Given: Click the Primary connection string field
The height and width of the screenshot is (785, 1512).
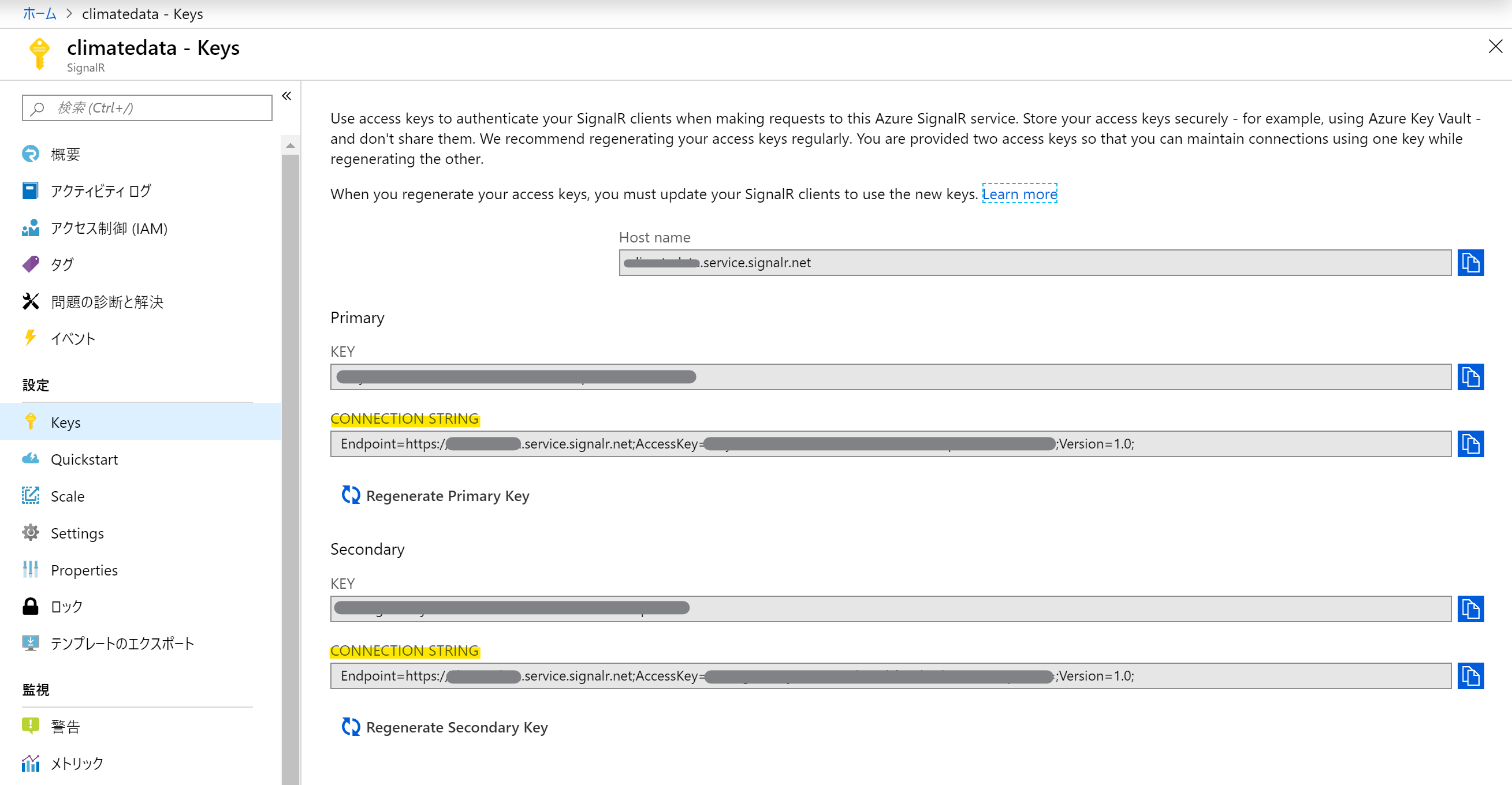Looking at the screenshot, I should (890, 443).
